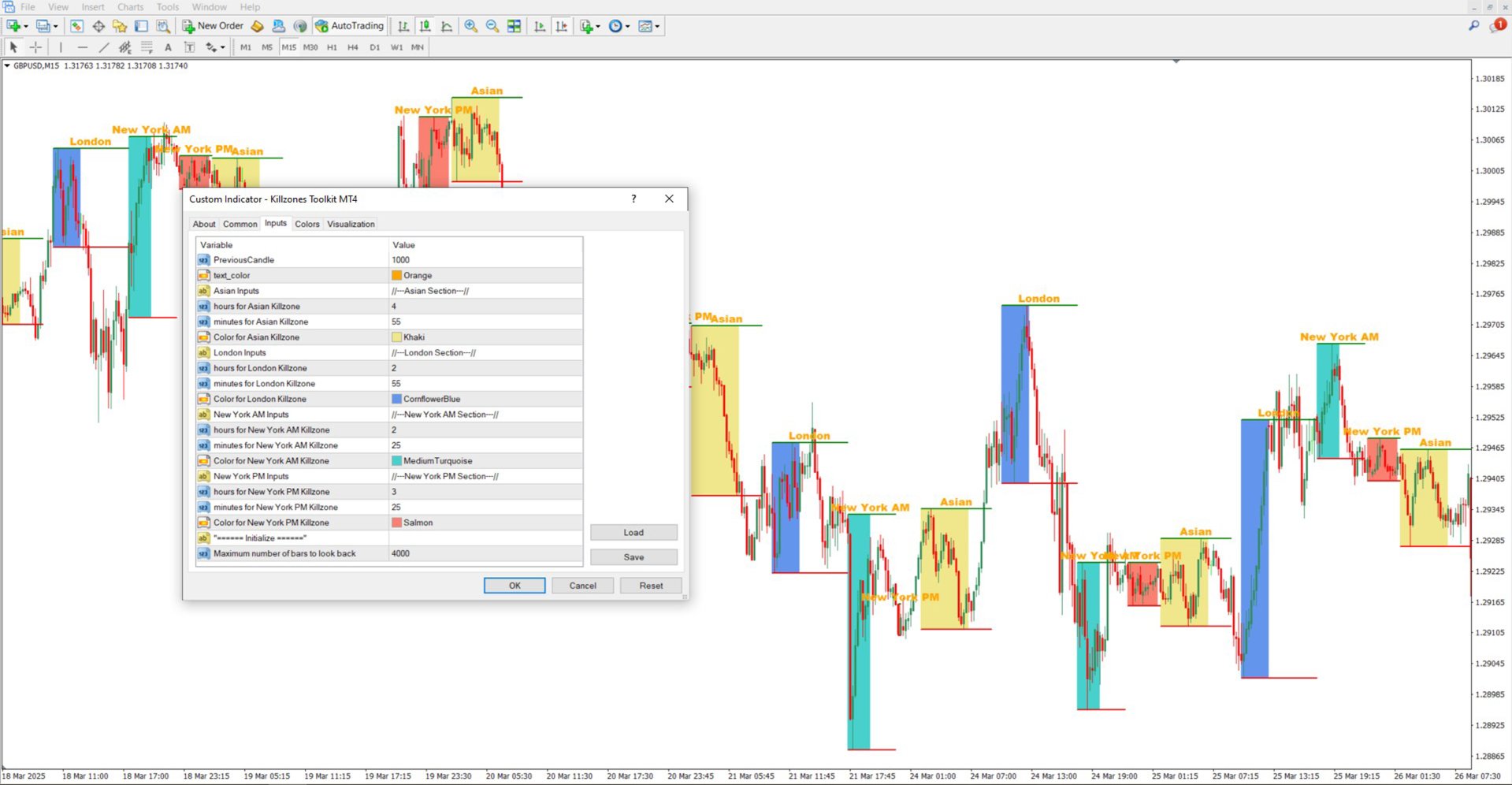Open the Charts menu
1512x785 pixels.
[131, 7]
